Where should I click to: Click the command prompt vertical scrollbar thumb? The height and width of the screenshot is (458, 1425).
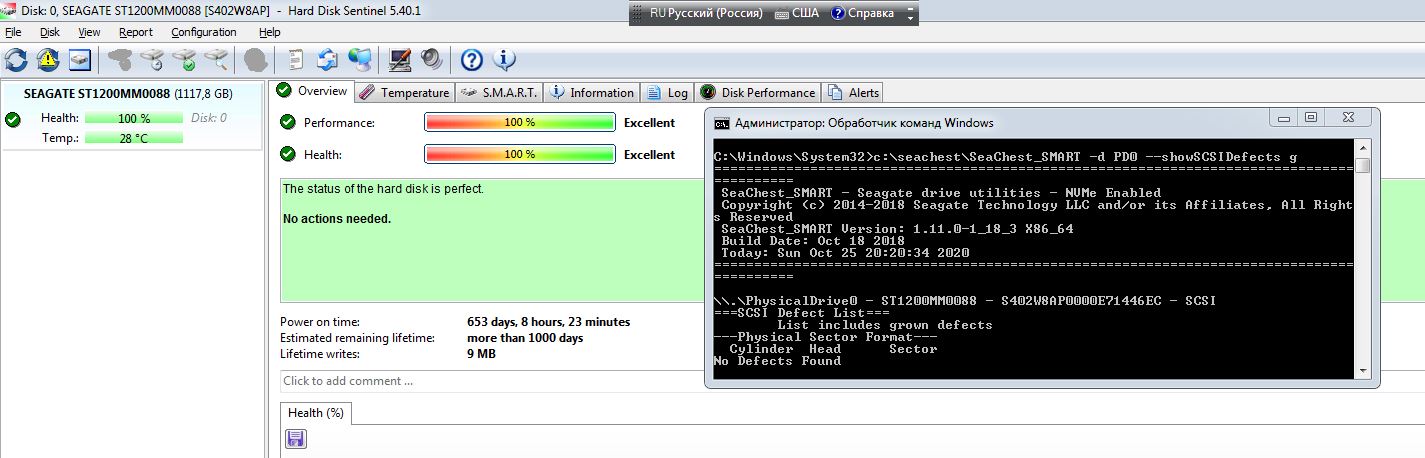click(1362, 165)
